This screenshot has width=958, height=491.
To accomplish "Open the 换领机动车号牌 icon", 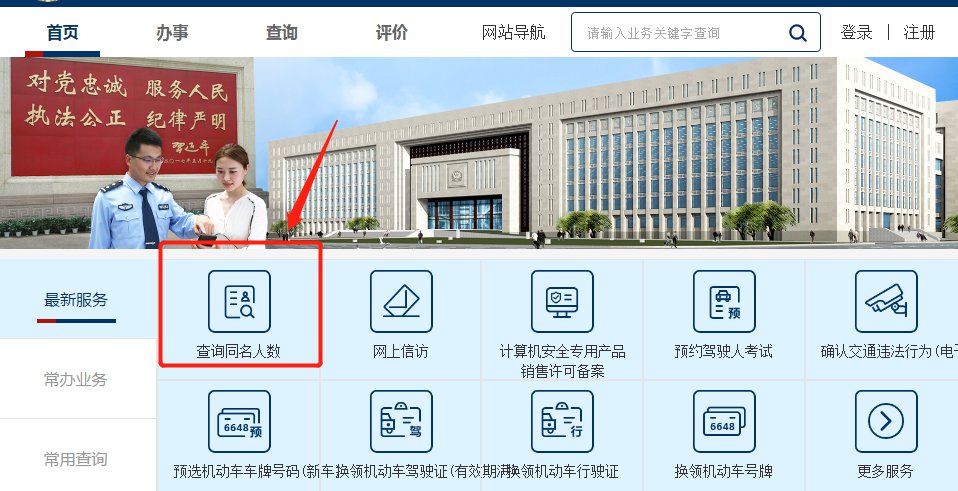I will tap(724, 421).
